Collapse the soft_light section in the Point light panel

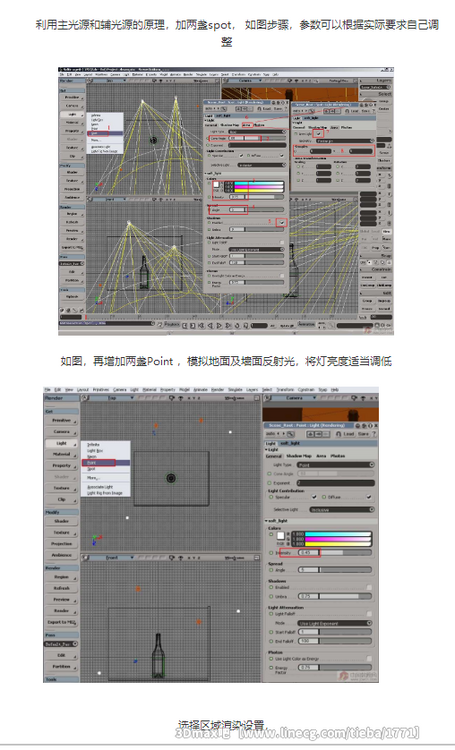point(266,521)
